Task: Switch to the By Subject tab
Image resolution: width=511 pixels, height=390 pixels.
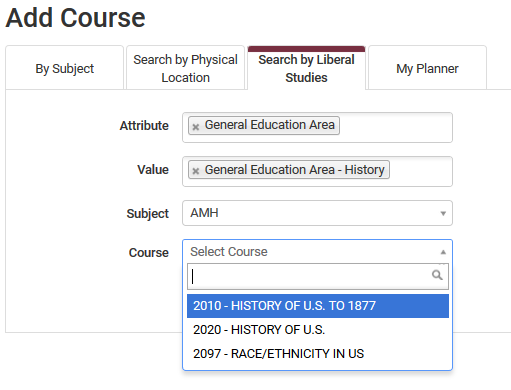Action: [x=65, y=68]
